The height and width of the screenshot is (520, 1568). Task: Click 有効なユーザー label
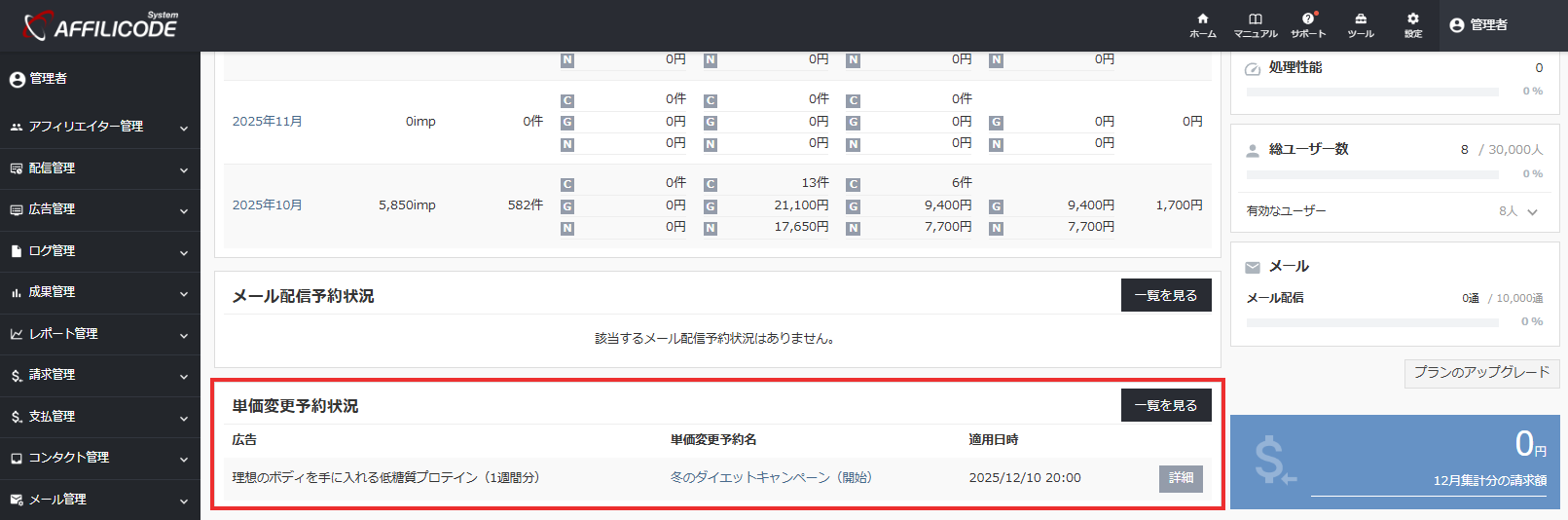[x=1286, y=211]
